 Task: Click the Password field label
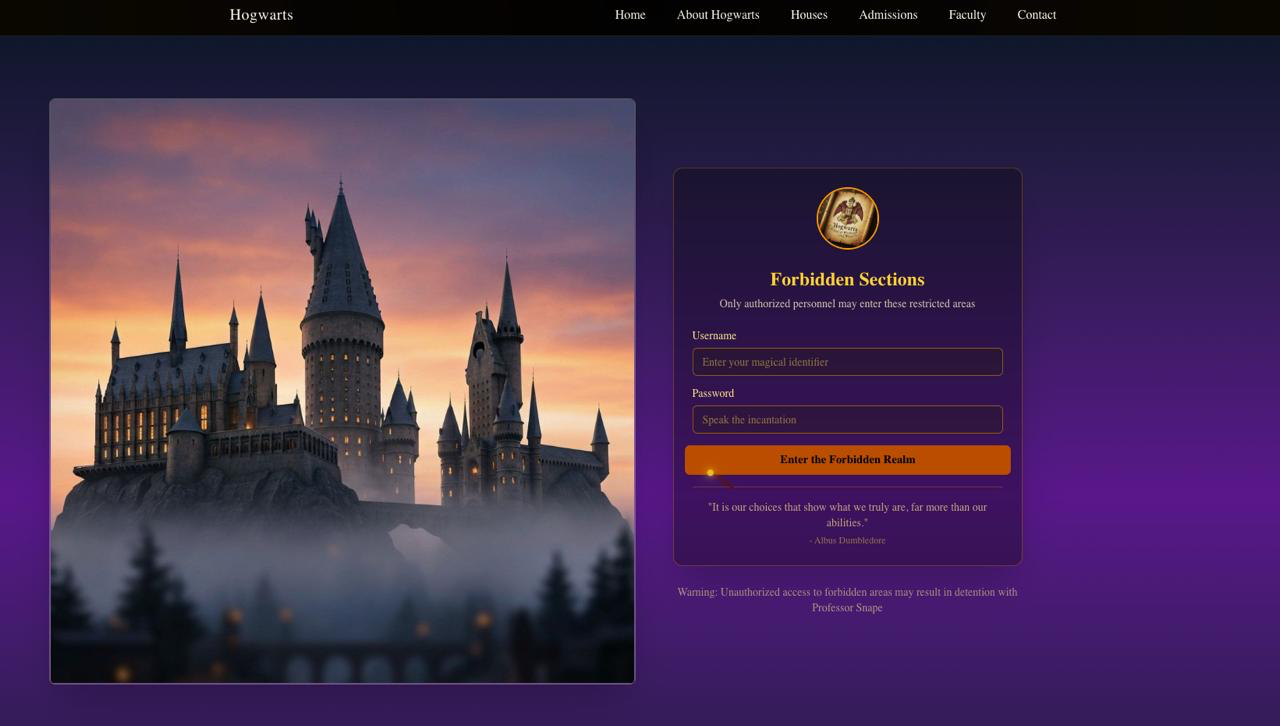[713, 394]
